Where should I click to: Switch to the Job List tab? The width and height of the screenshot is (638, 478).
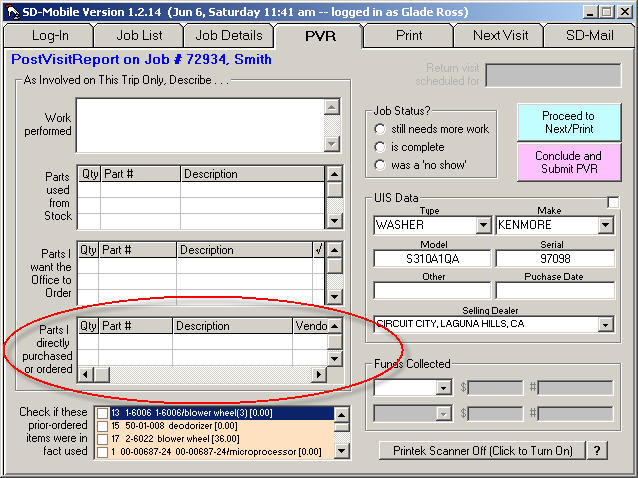[139, 35]
